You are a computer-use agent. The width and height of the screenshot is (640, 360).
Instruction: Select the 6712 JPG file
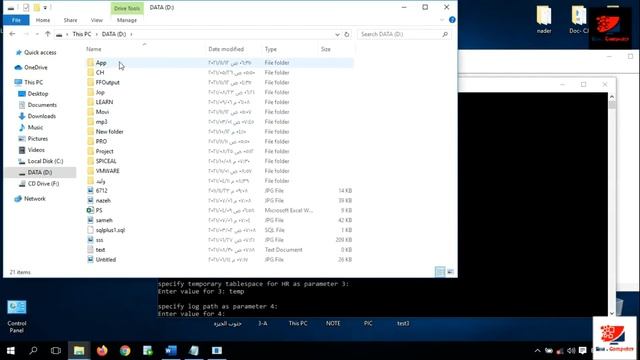101,191
